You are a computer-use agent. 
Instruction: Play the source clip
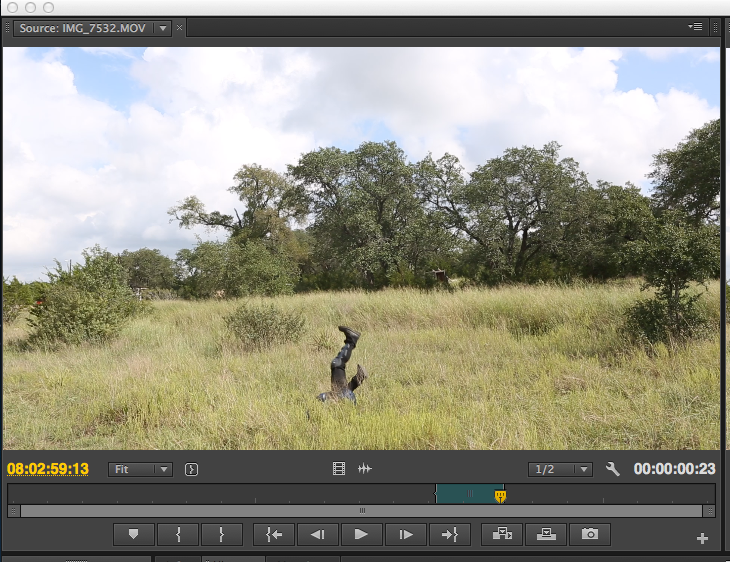(x=361, y=534)
